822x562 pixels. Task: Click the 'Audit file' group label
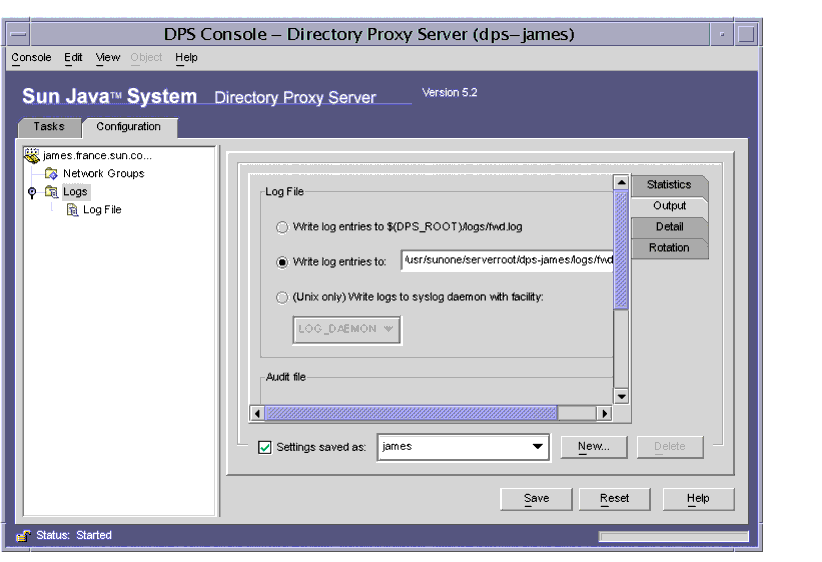286,377
